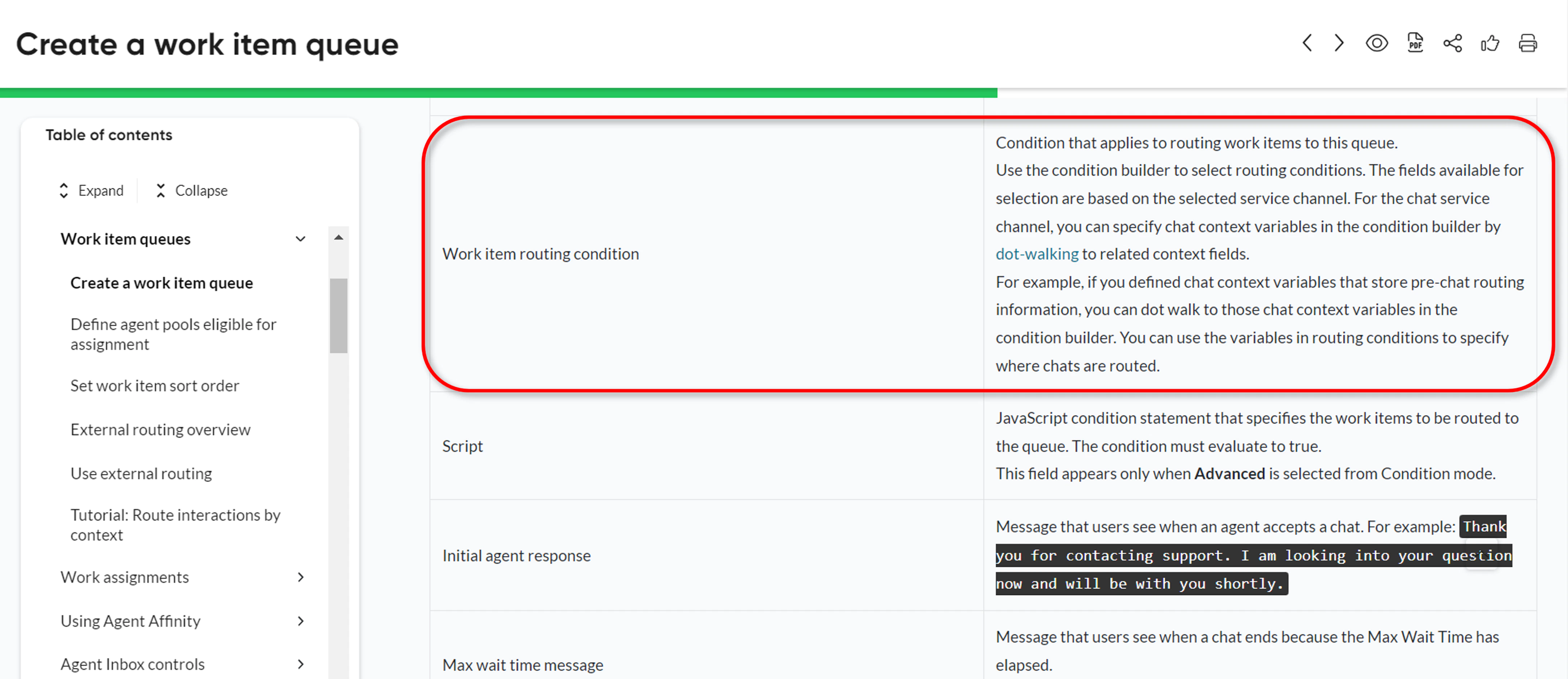
Task: Expand the Using Agent Affinity section
Action: coord(301,621)
